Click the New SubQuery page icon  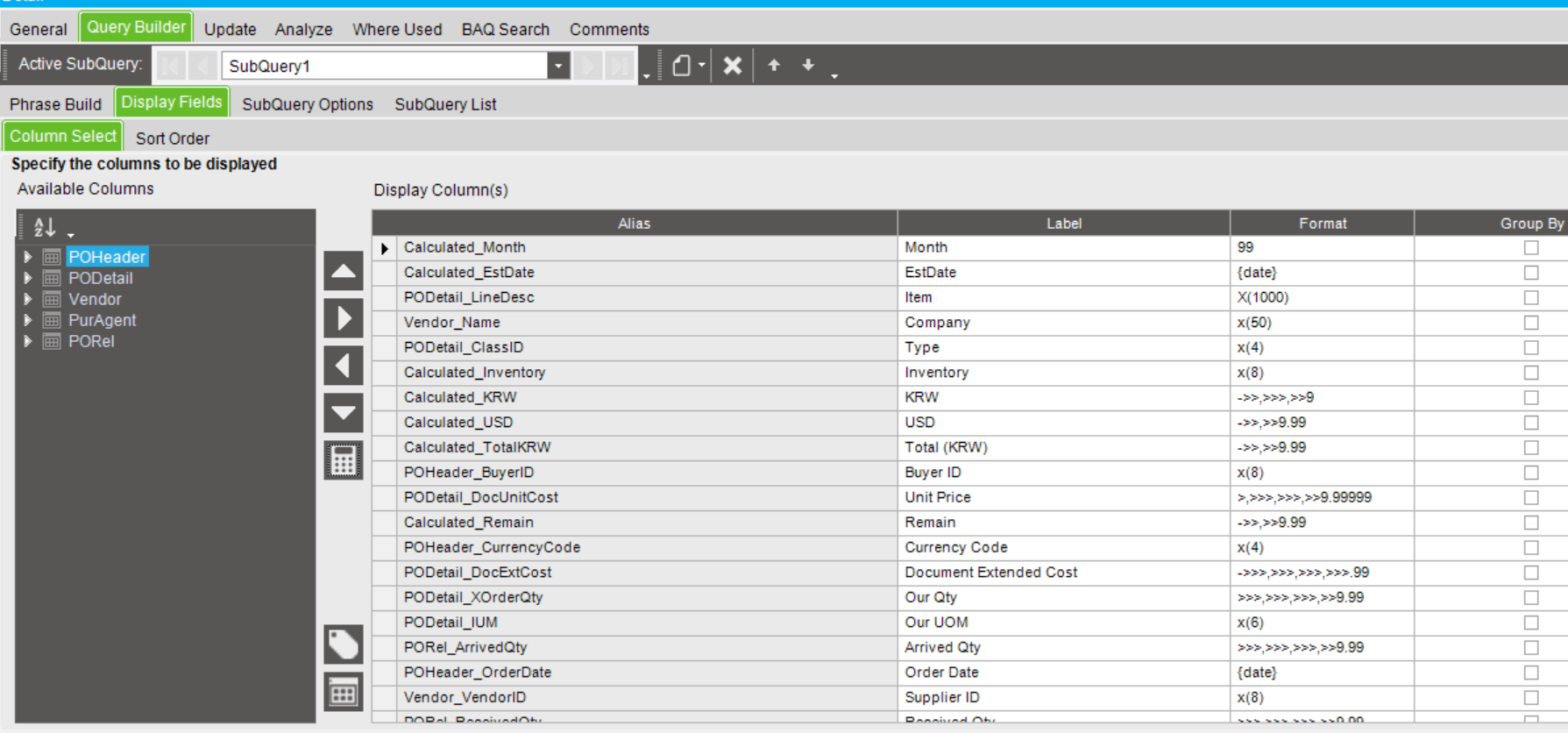click(x=681, y=66)
